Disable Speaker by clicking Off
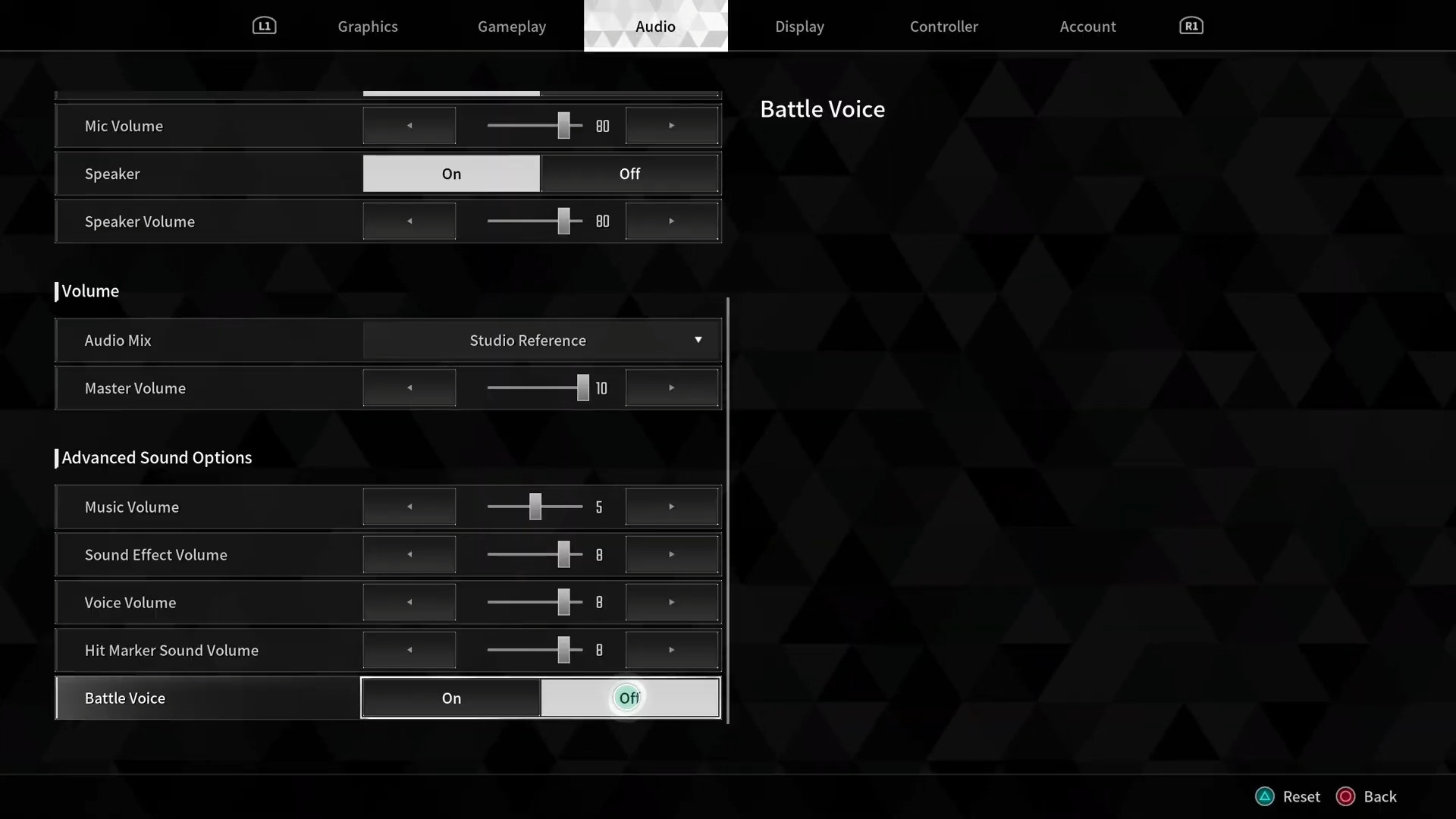The height and width of the screenshot is (819, 1456). click(x=629, y=173)
